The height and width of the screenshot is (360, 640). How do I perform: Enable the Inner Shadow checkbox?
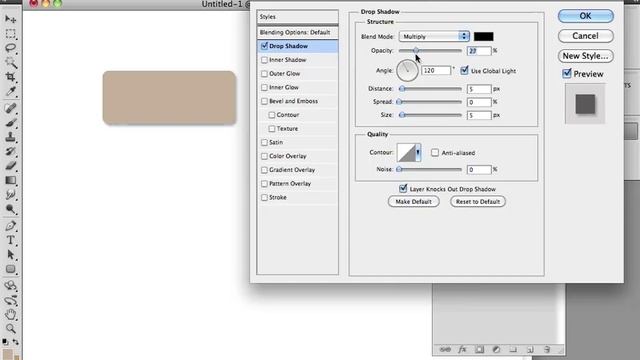coord(264,60)
